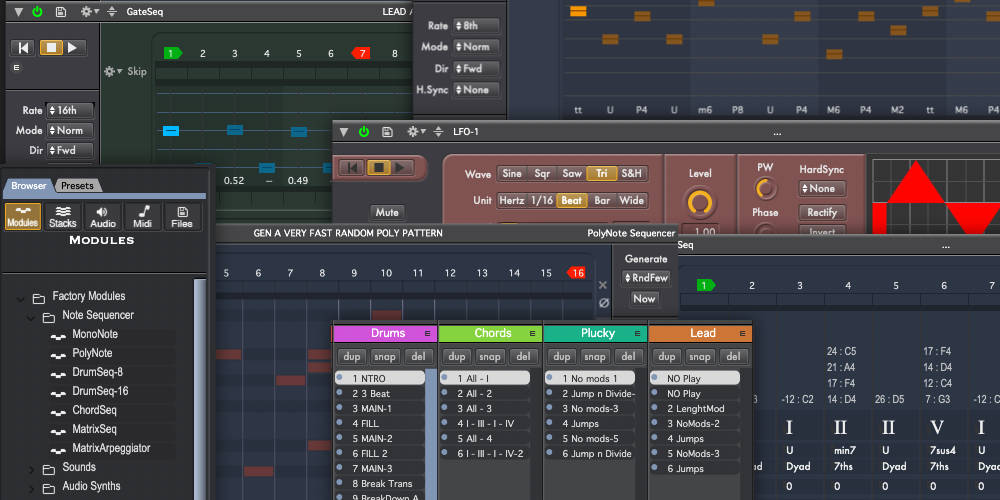Image resolution: width=1000 pixels, height=500 pixels.
Task: Click the Generate Now button
Action: coord(644,298)
